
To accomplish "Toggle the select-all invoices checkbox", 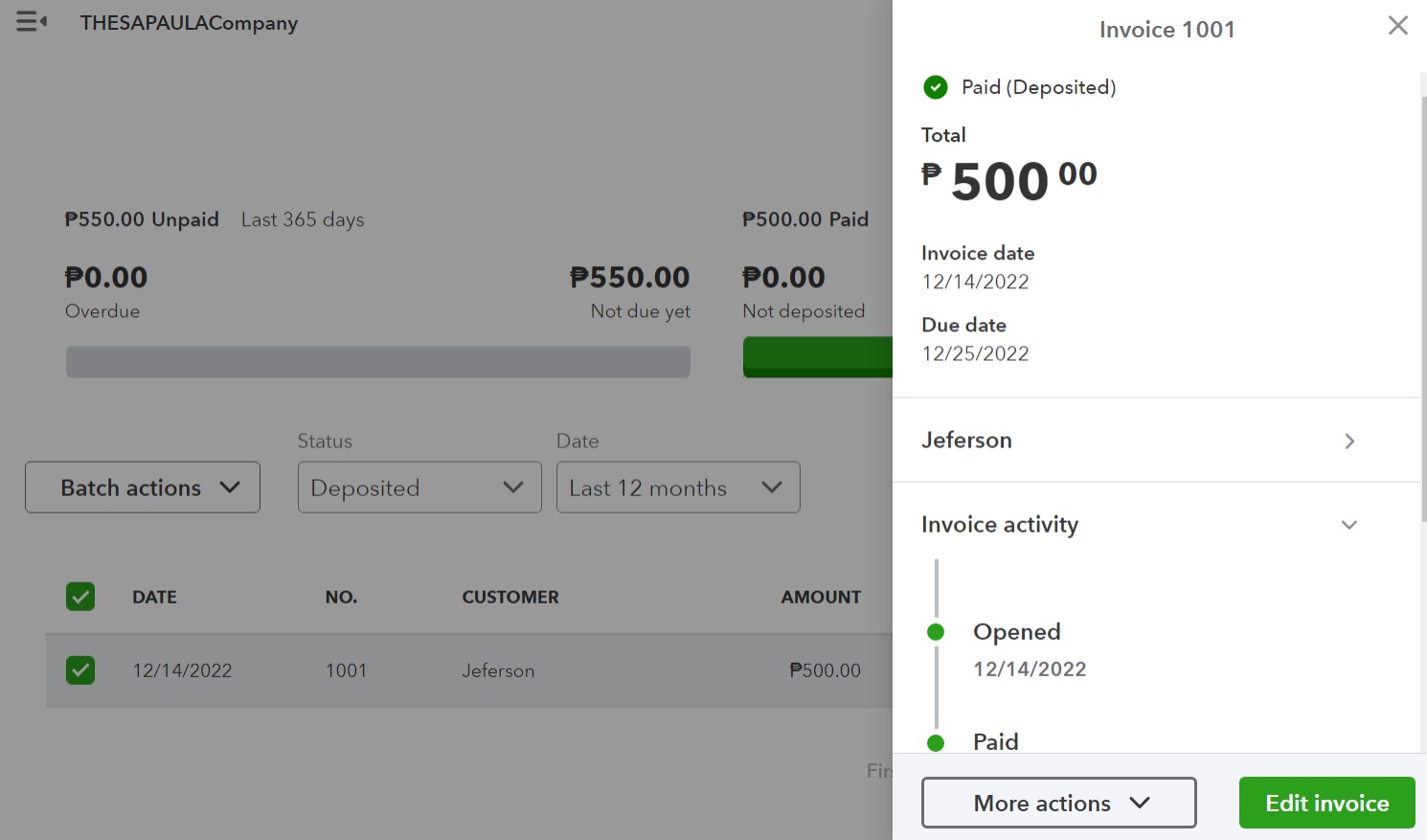I will coord(80,597).
